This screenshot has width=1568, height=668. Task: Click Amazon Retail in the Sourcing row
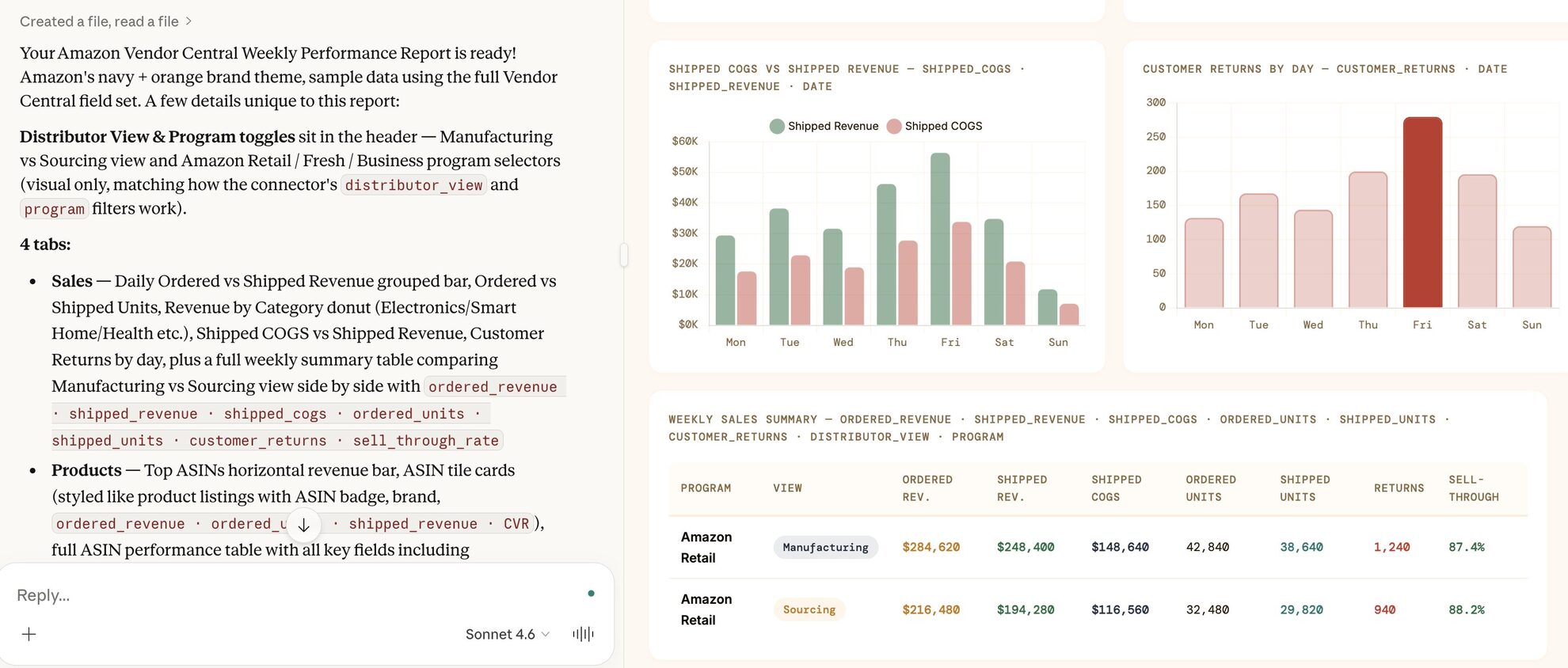(706, 609)
